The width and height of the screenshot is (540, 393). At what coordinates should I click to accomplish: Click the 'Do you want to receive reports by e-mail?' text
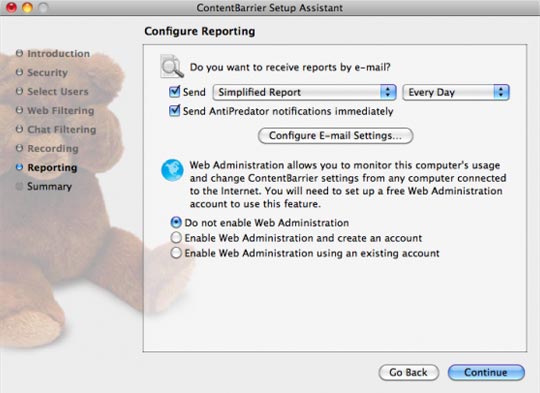coord(290,67)
